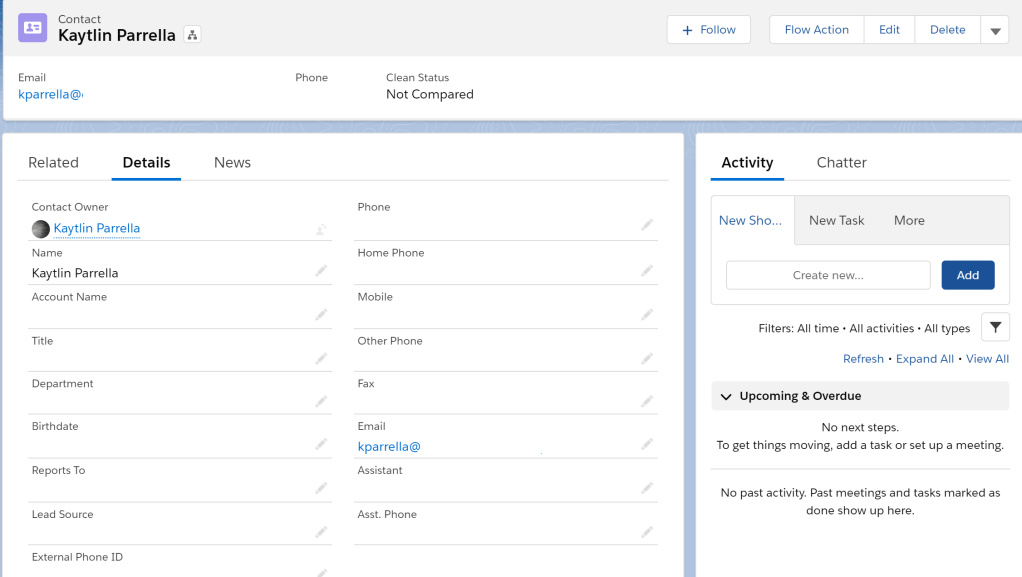The height and width of the screenshot is (577, 1022).
Task: Select the New Task tab
Action: point(836,221)
